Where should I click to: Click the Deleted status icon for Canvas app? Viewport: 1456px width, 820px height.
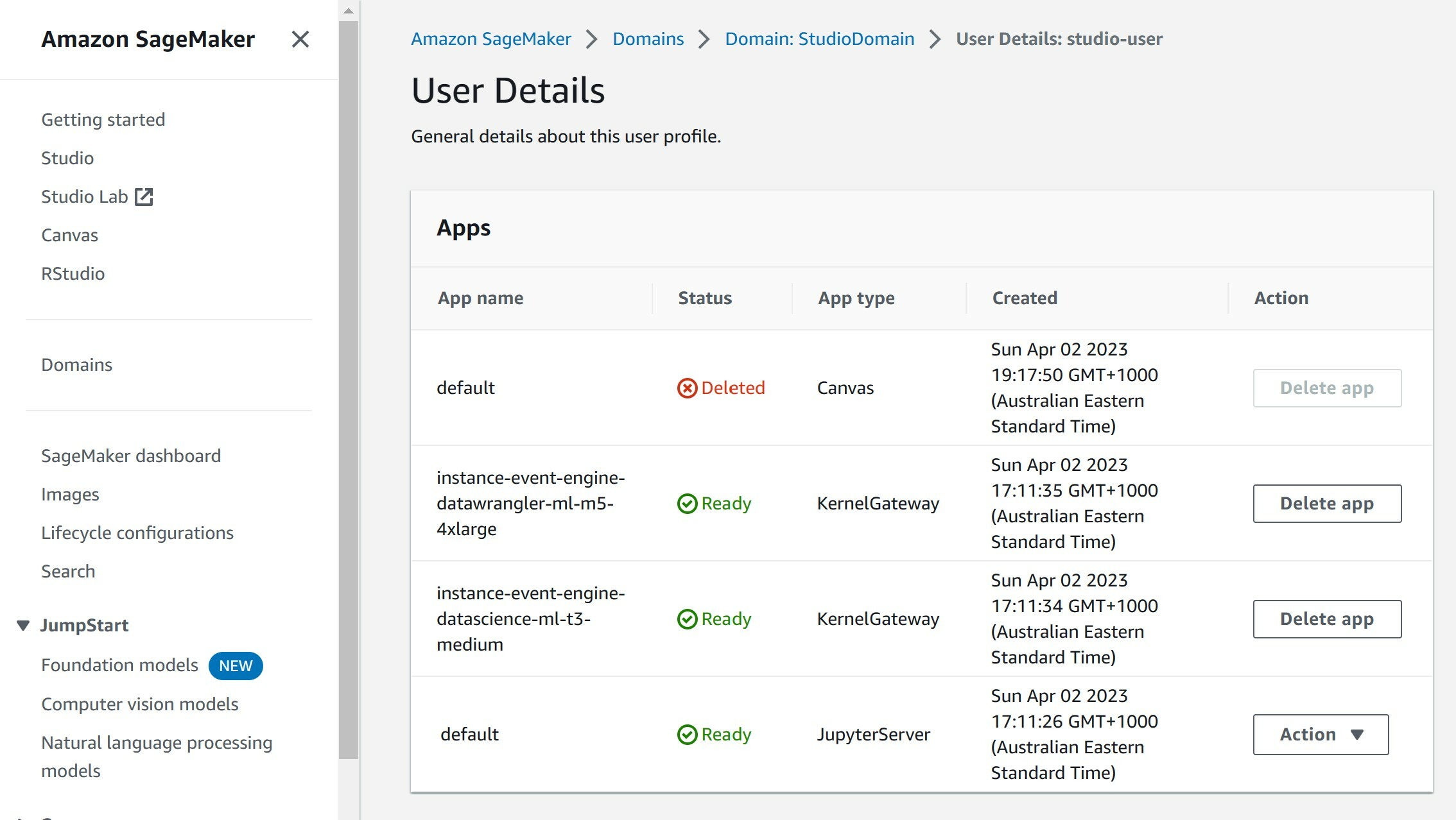pyautogui.click(x=687, y=388)
